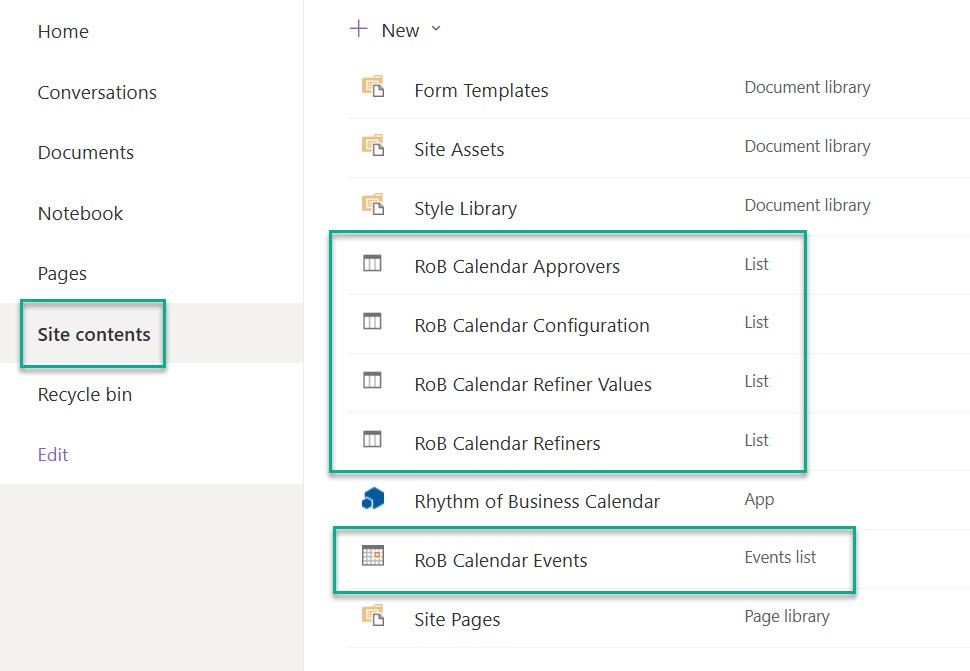Open Conversations in the side navigation
Viewport: 970px width, 671px height.
click(97, 92)
